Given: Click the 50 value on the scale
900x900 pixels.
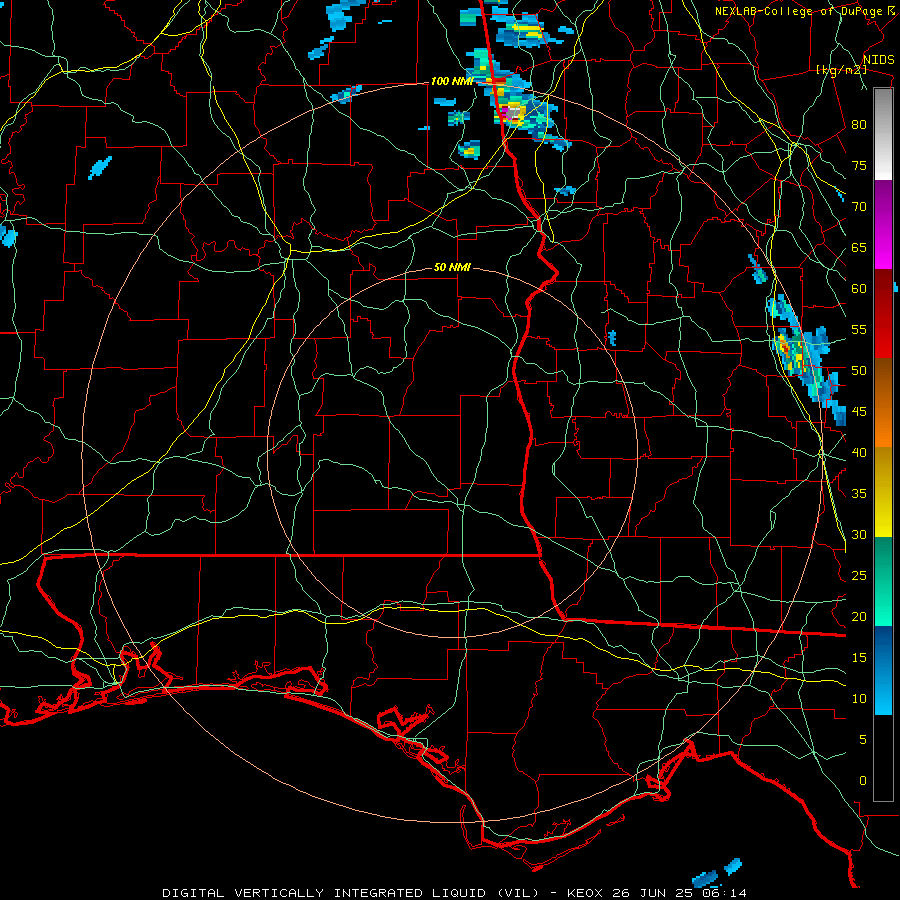Looking at the screenshot, I should tap(859, 371).
